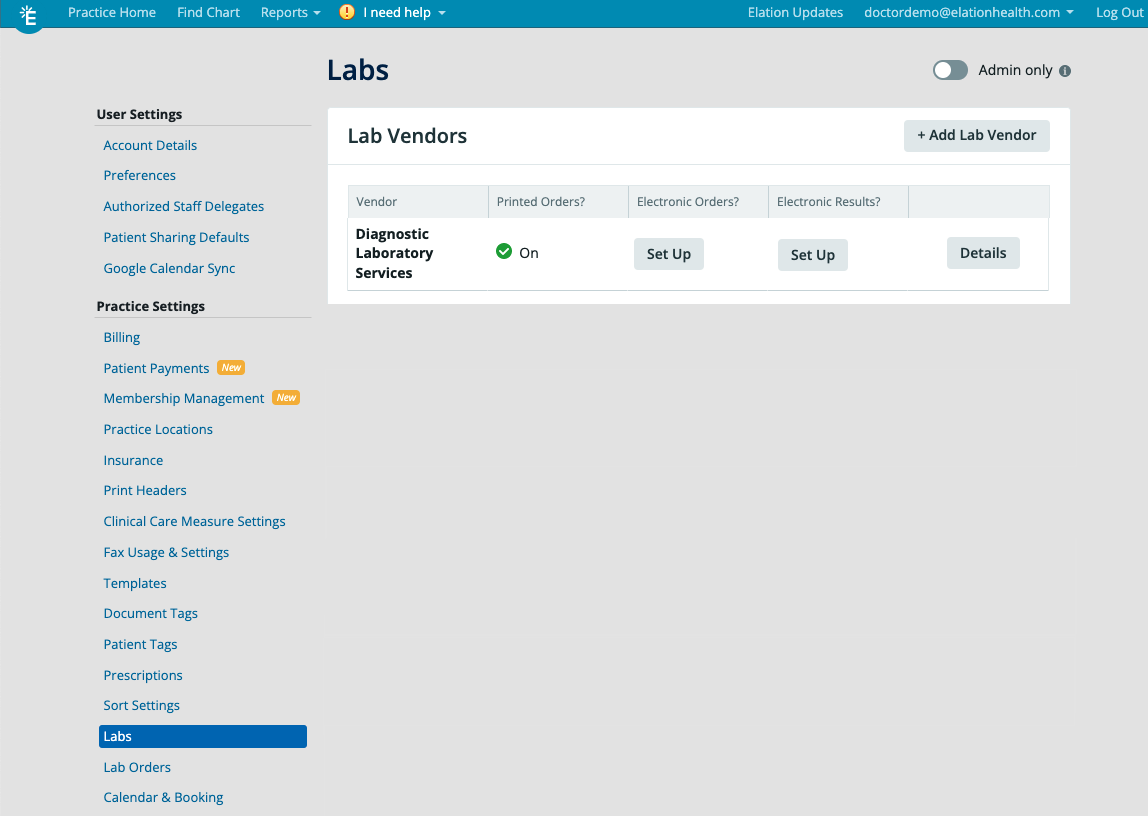The height and width of the screenshot is (816, 1148).
Task: Open Print Headers settings
Action: tap(145, 490)
